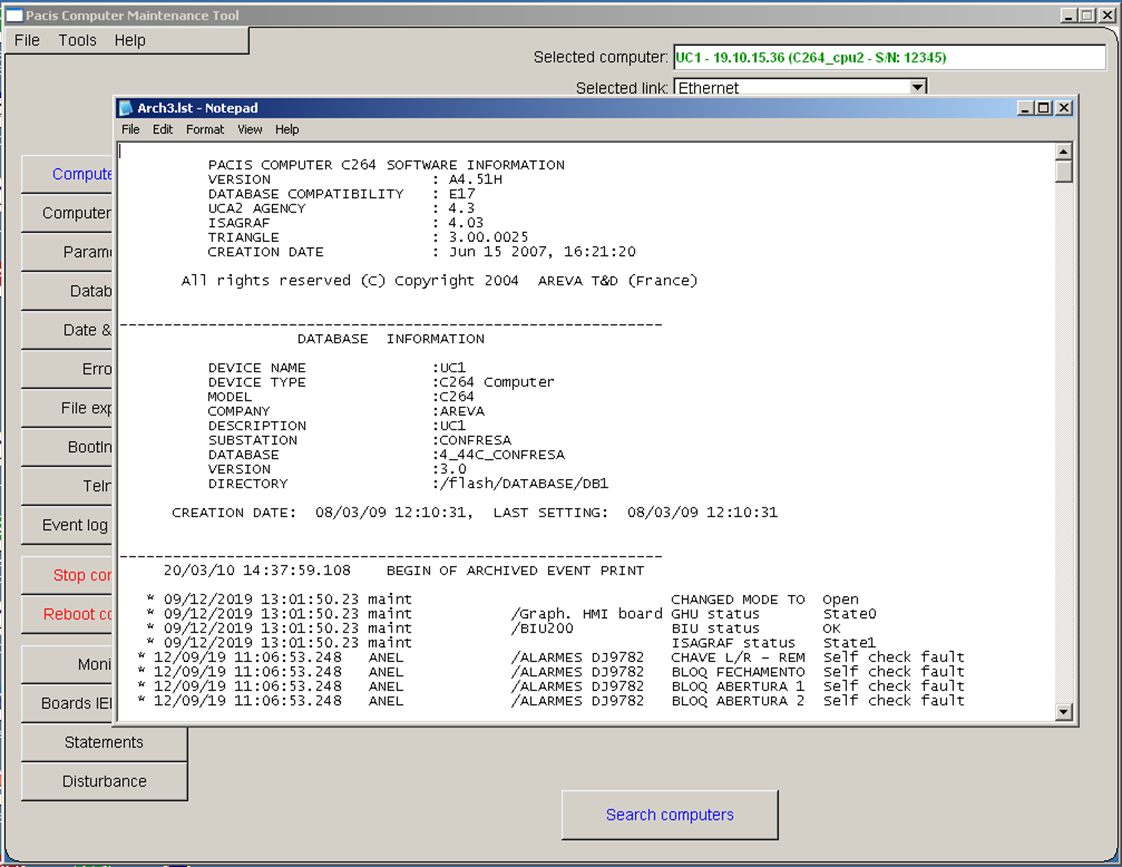Click the directory '/flash/DATABASE/DB1'

tap(524, 484)
